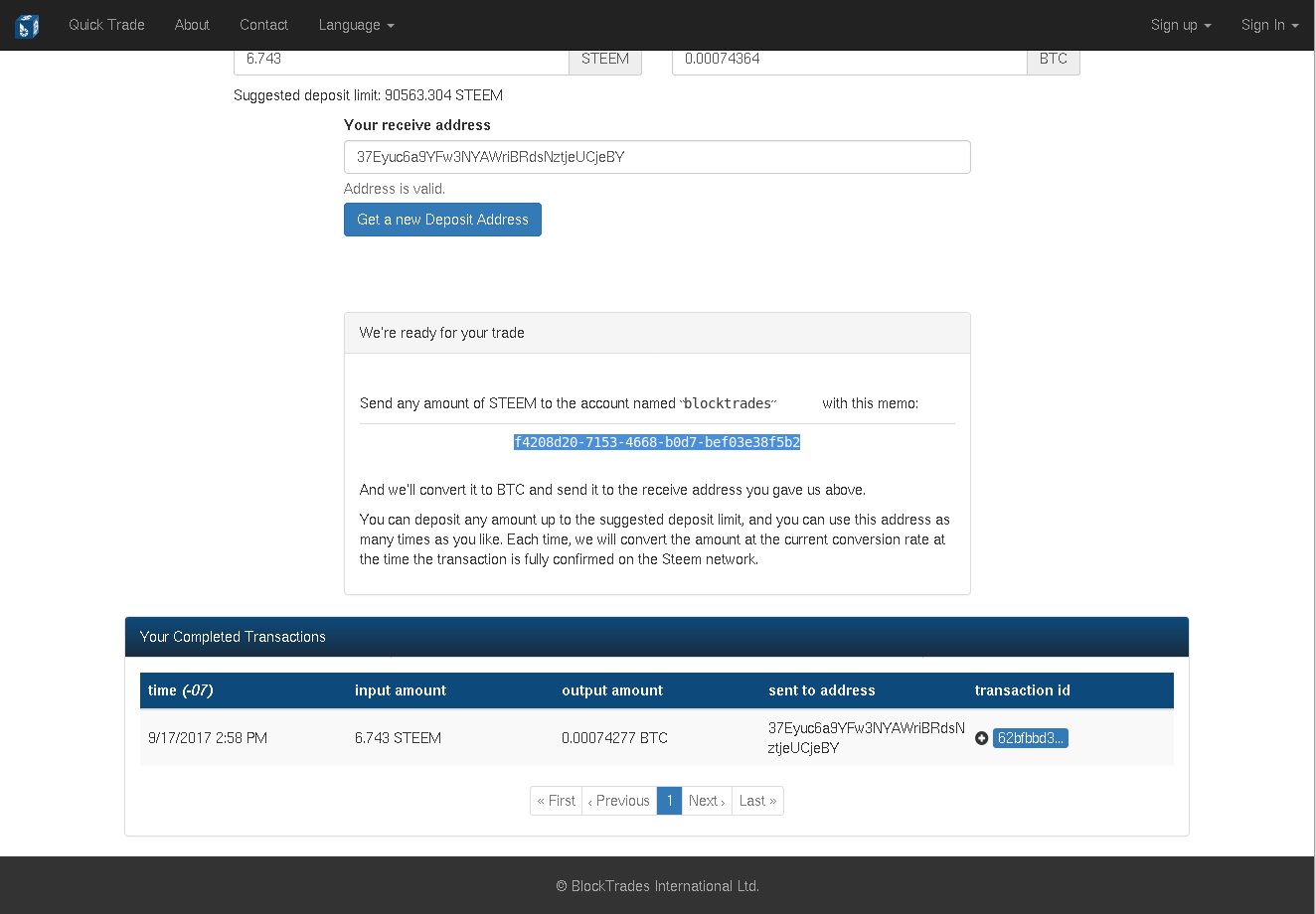The image size is (1316, 914).
Task: Expand the Sign In dropdown
Action: pos(1270,25)
